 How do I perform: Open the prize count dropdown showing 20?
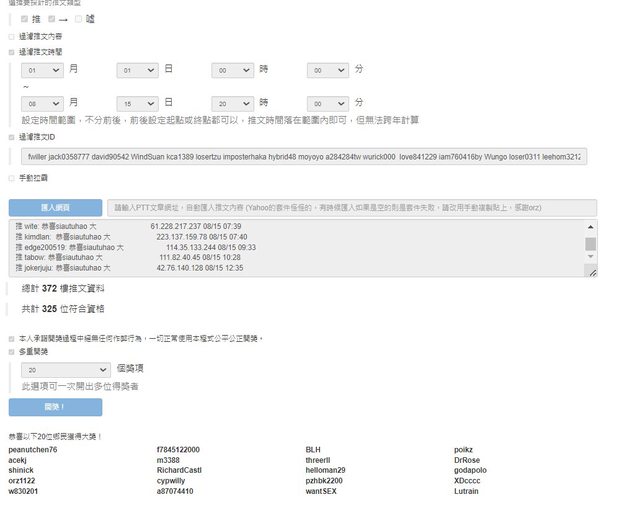tap(64, 369)
